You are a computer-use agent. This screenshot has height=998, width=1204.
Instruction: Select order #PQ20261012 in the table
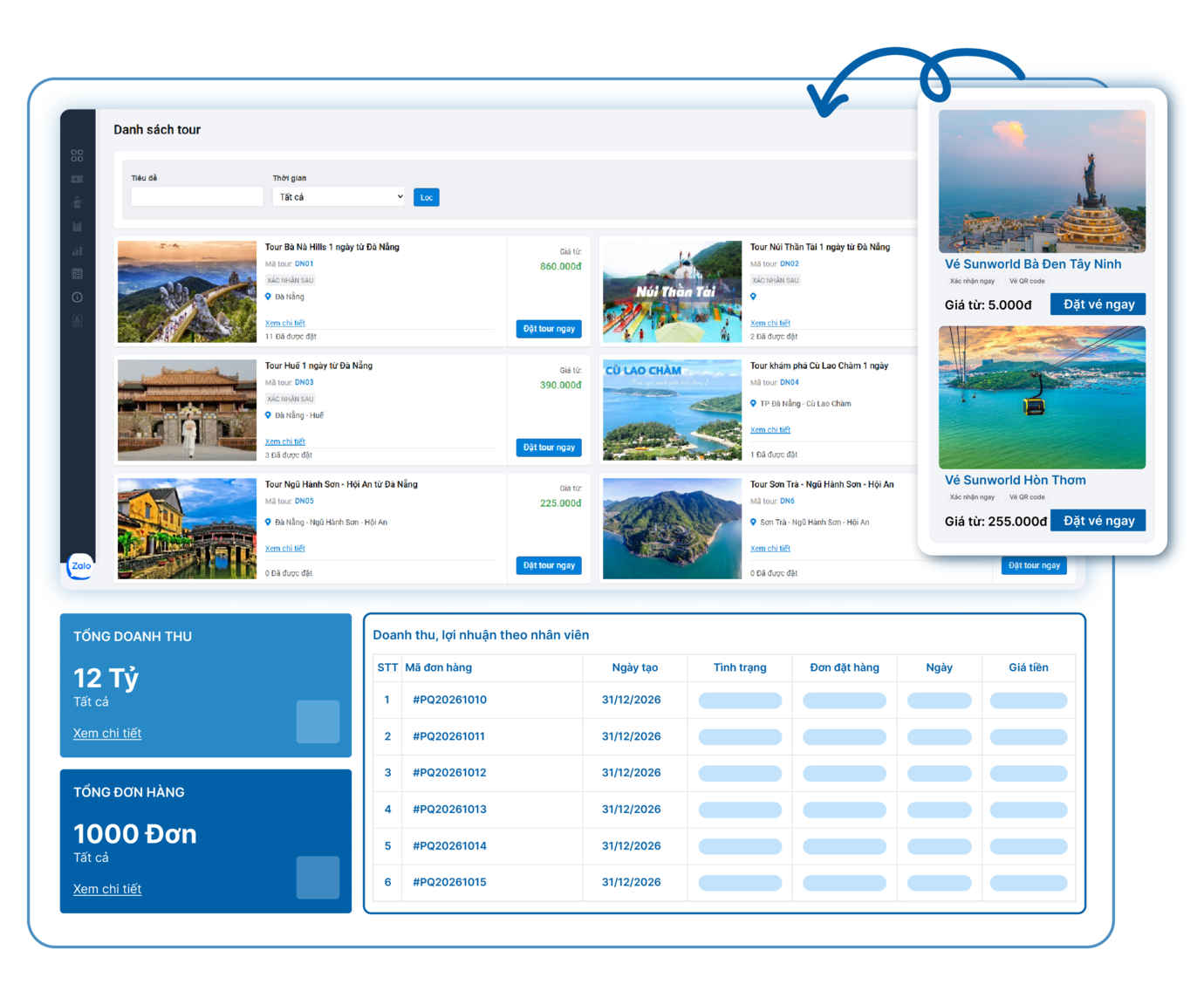[449, 773]
